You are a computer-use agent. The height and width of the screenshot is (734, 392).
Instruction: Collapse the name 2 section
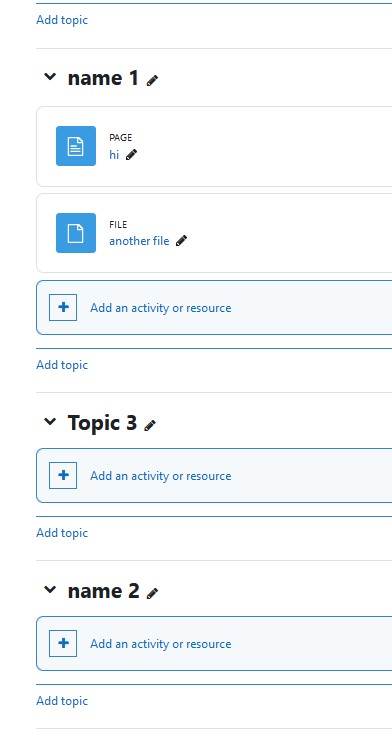coord(50,590)
